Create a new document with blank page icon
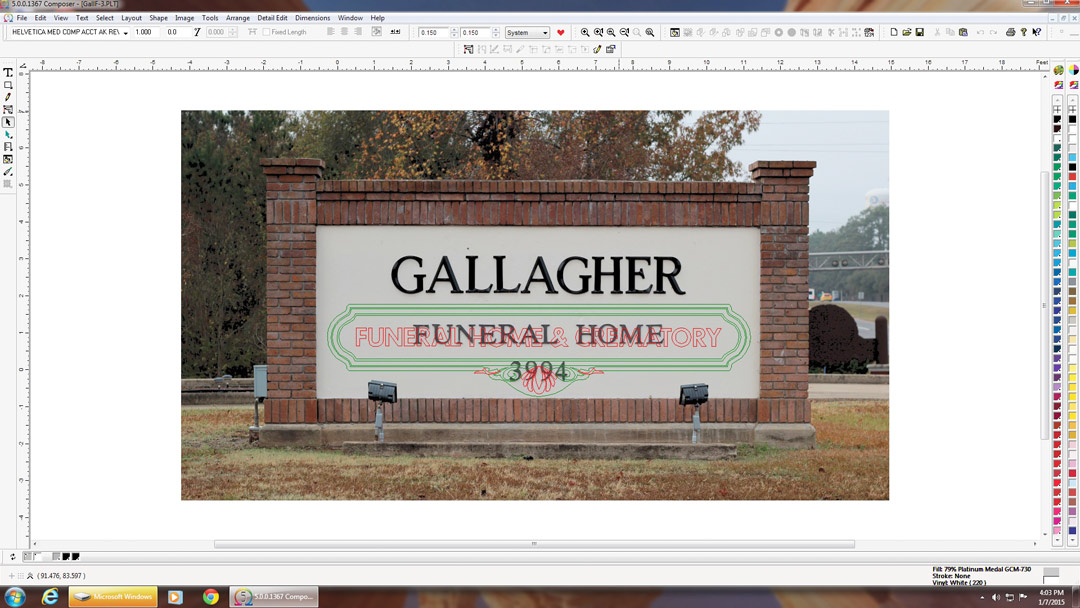Screen dimensions: 1080x608 [x=893, y=32]
